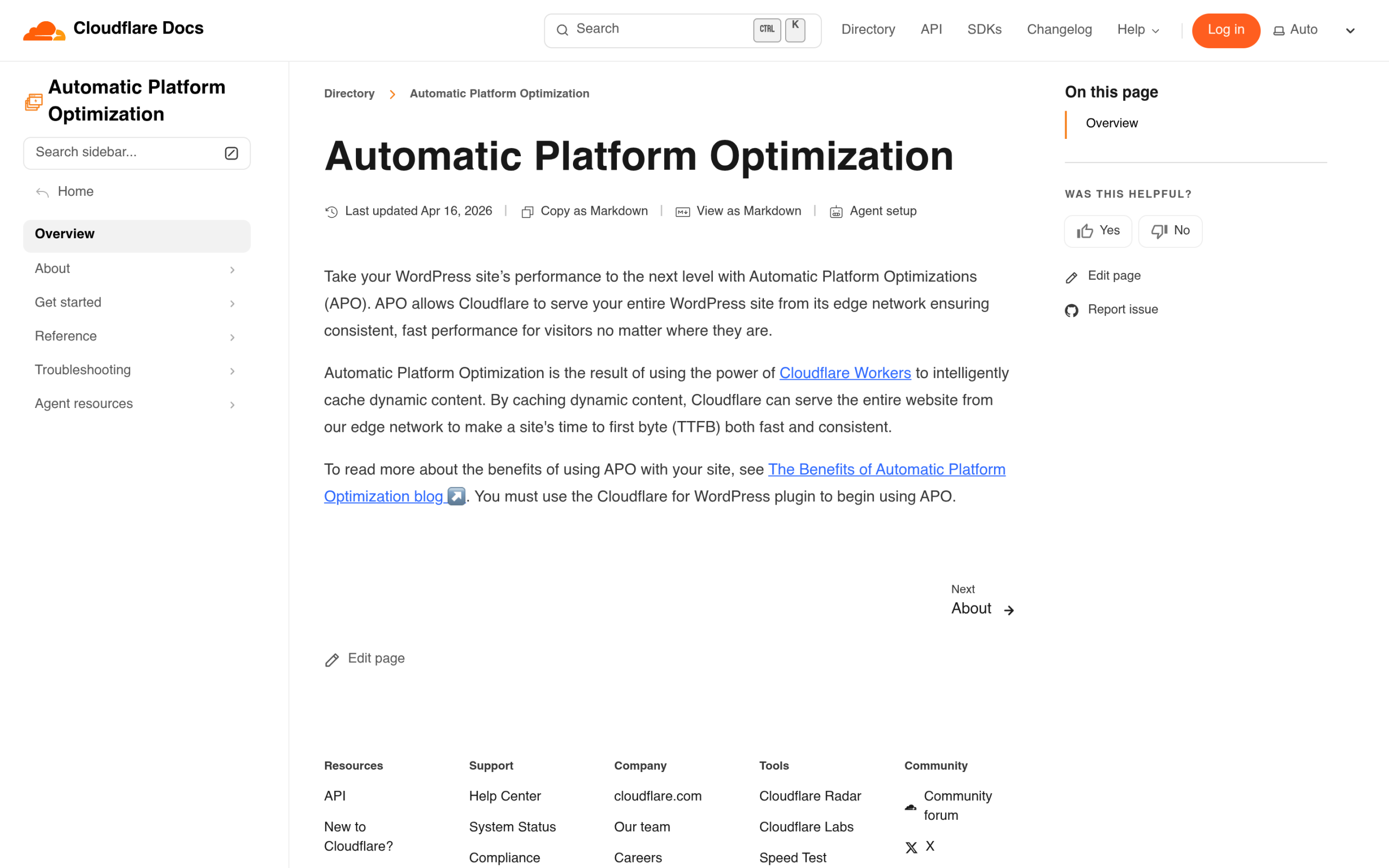Select Overview in the sidebar
This screenshot has height=868, width=1389.
pos(137,235)
